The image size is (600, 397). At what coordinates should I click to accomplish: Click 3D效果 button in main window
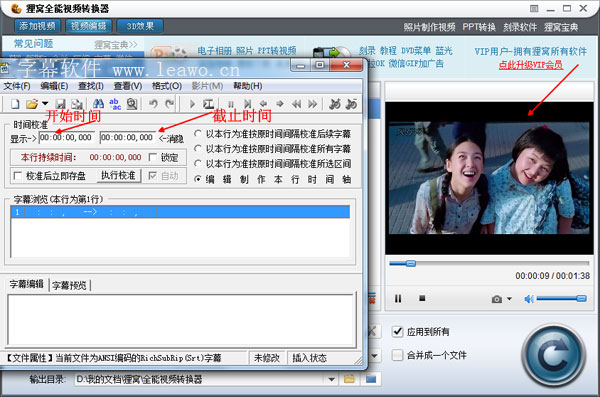tap(140, 26)
